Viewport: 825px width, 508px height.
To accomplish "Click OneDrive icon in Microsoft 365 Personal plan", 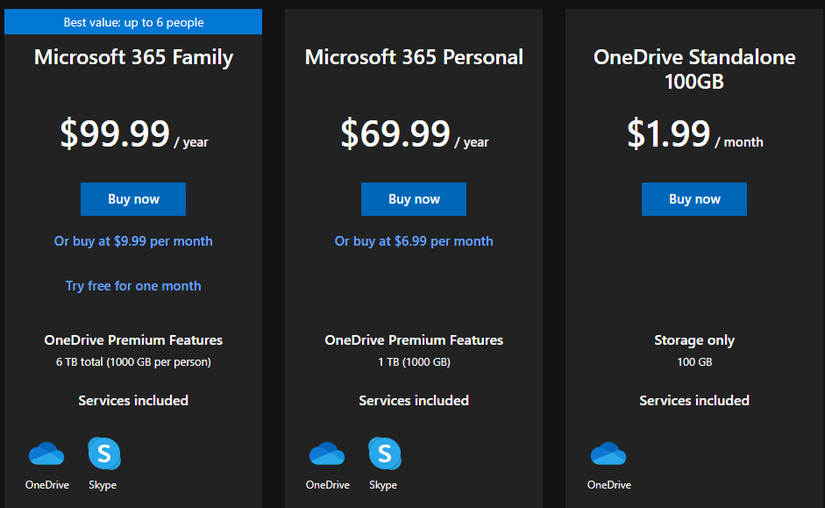I will (327, 454).
